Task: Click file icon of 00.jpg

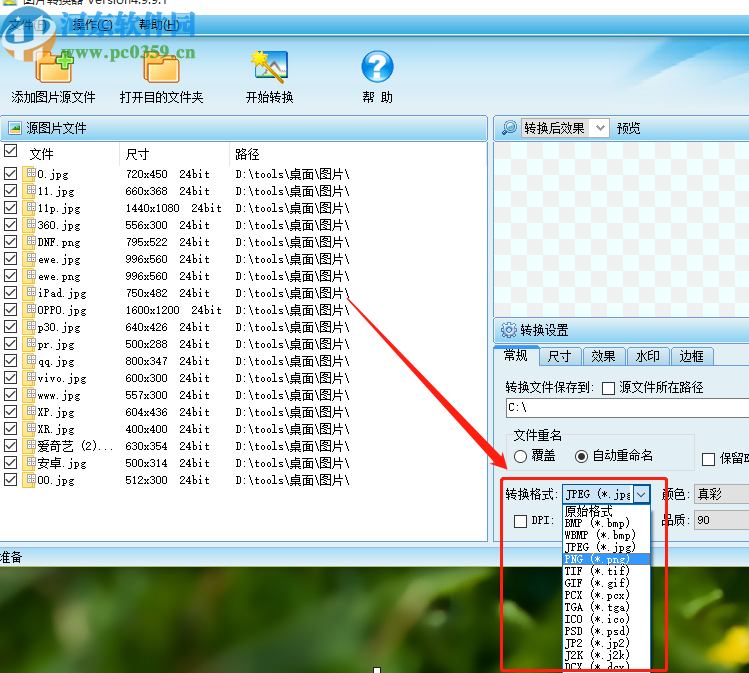Action: [31, 480]
